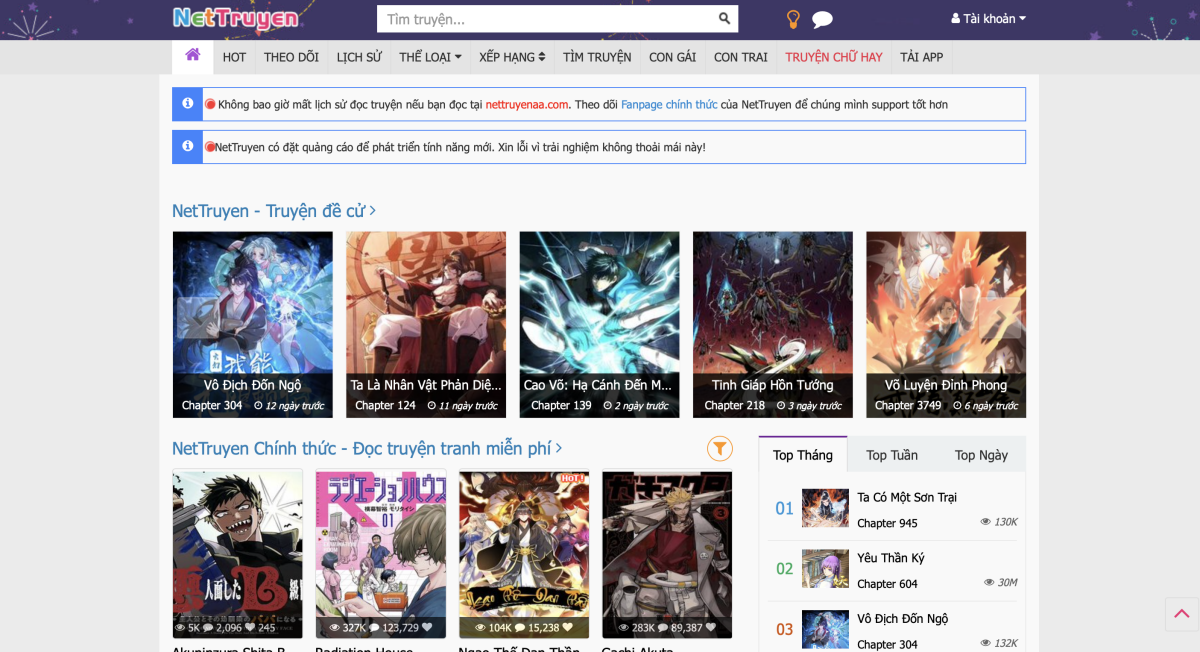
Task: Open the nettruyenaa.com link
Action: (x=527, y=104)
